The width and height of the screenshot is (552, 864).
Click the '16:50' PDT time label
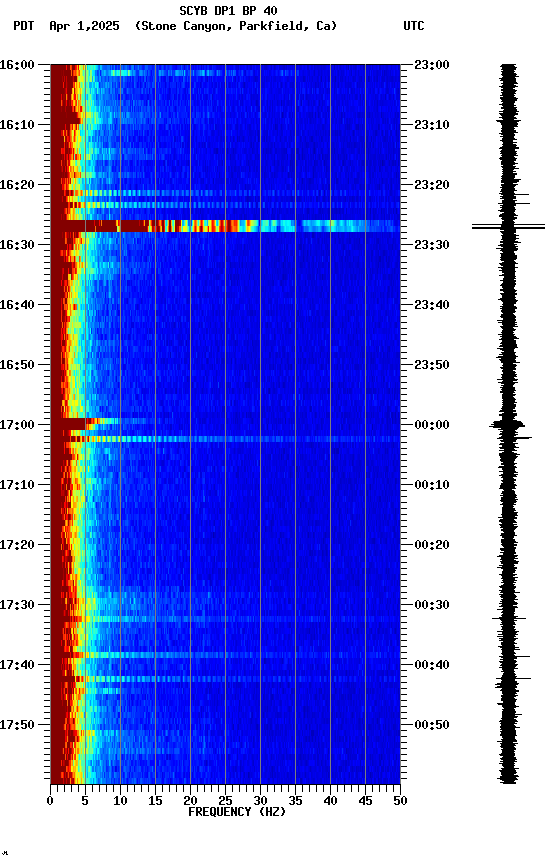(17, 365)
